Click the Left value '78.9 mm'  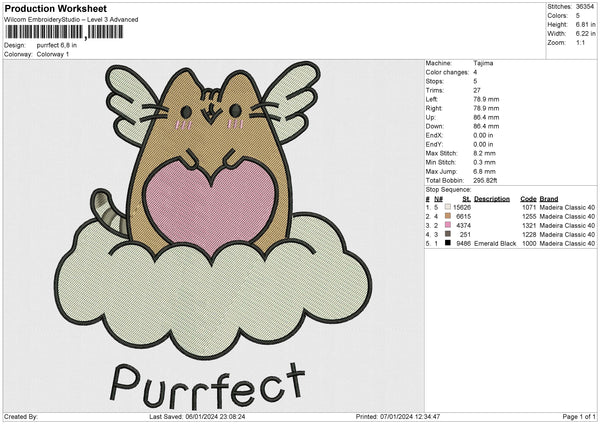(486, 99)
